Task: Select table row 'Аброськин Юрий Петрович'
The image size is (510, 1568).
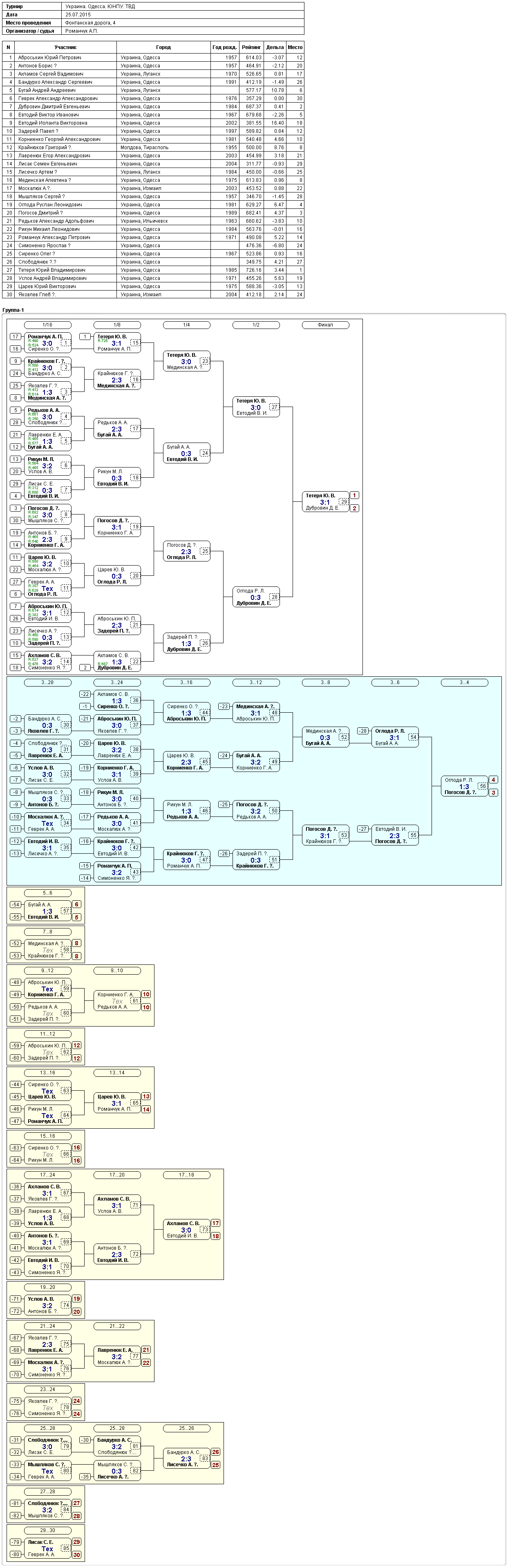Action: 153,57
